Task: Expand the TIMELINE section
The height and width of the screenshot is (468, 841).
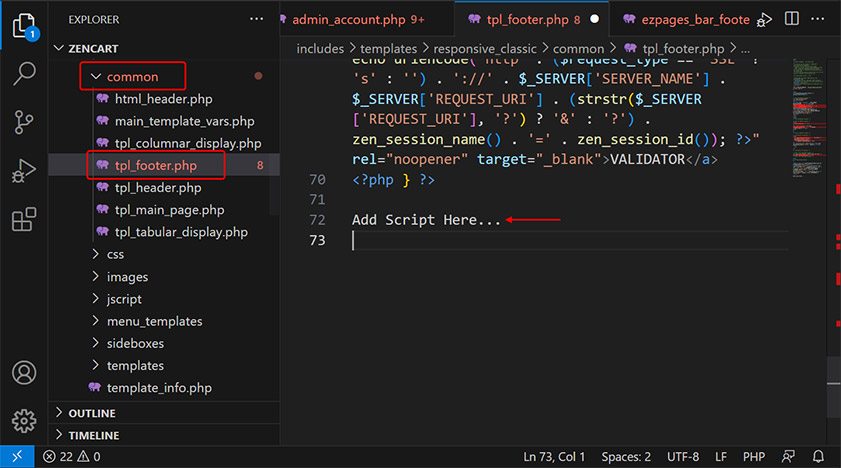Action: click(93, 435)
